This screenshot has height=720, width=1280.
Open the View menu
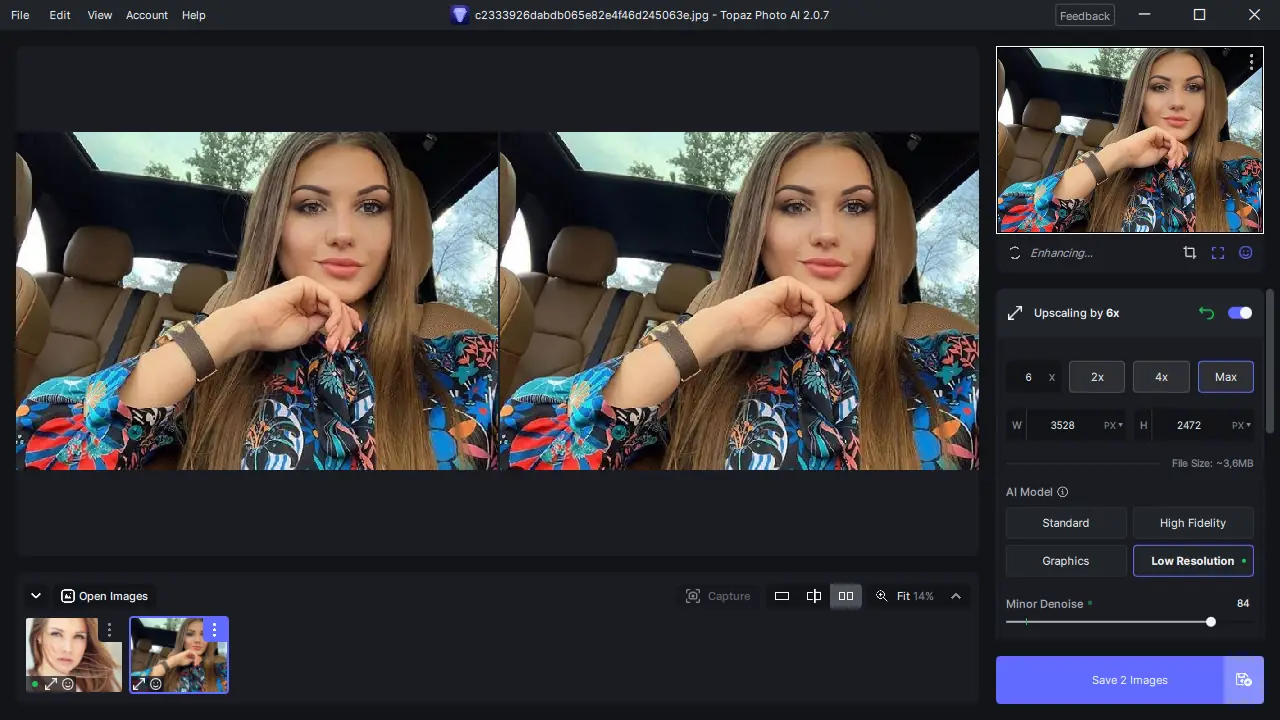tap(99, 15)
